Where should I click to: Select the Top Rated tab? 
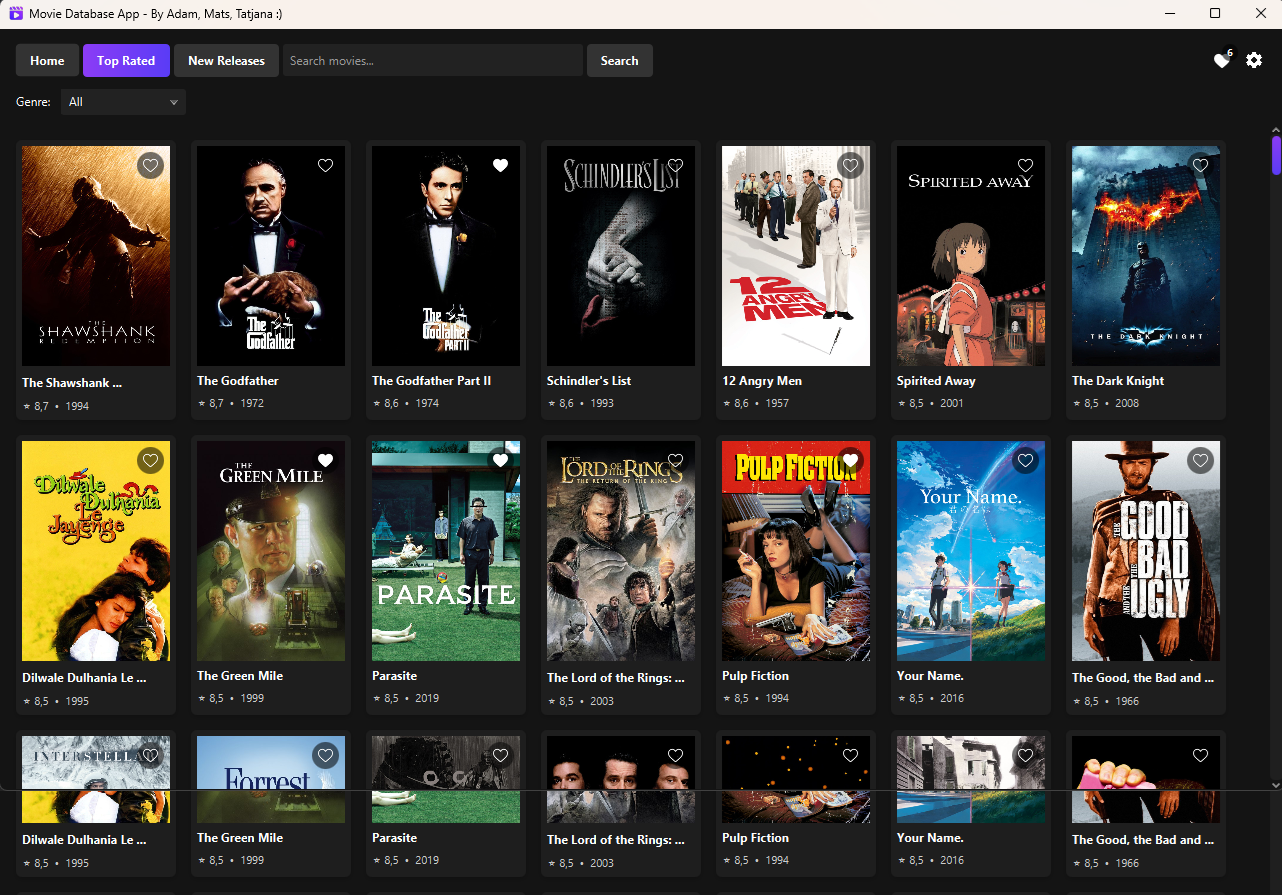(x=126, y=60)
